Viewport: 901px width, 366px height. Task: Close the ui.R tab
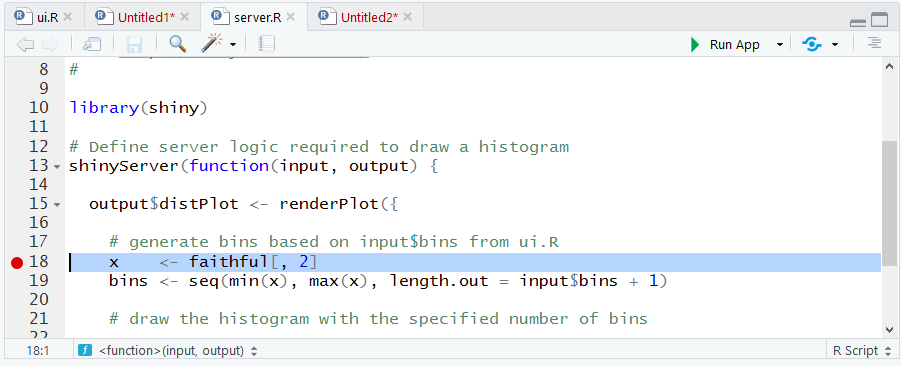pyautogui.click(x=68, y=17)
